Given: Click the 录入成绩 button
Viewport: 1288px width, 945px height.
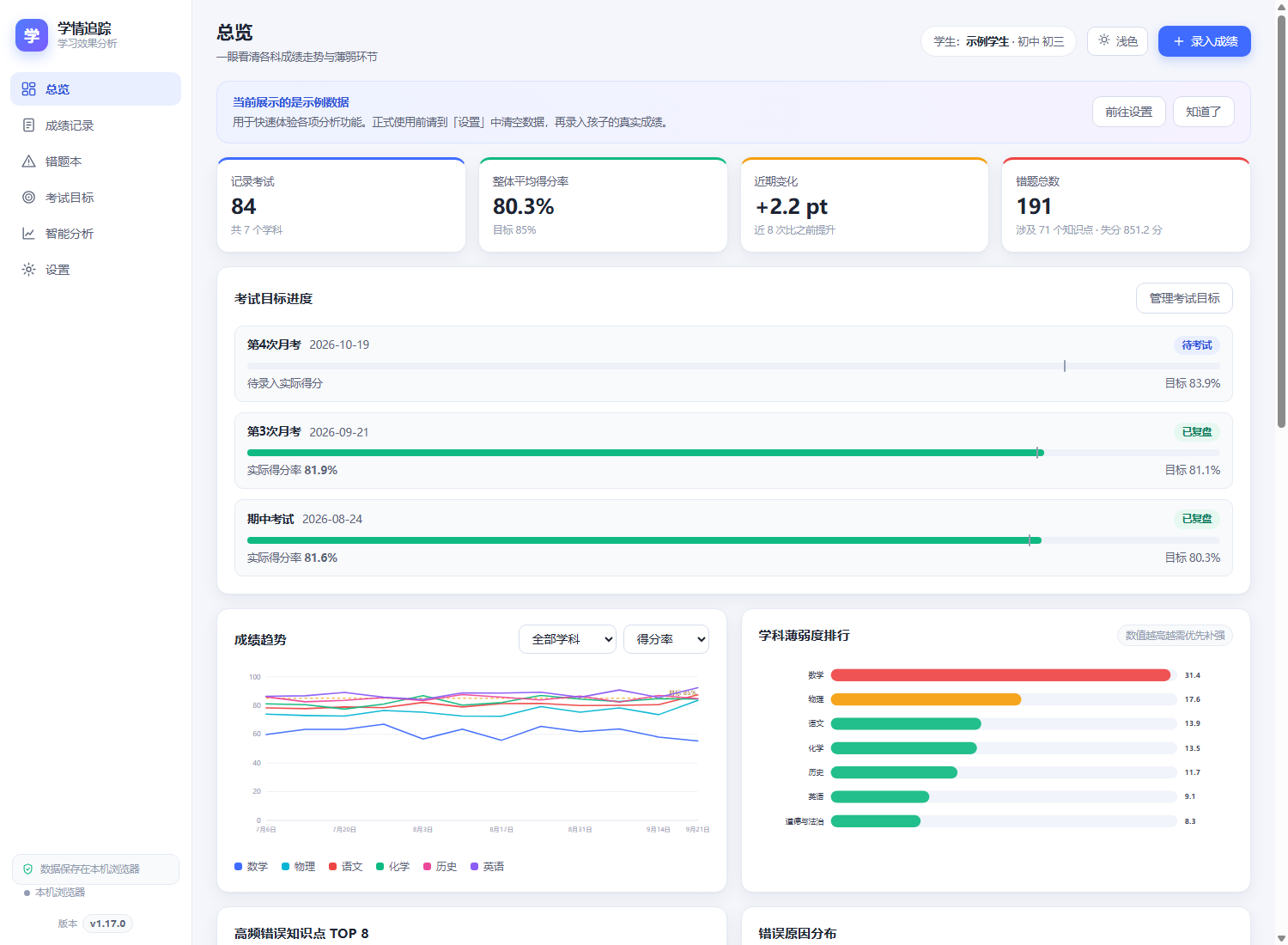Looking at the screenshot, I should pos(1205,41).
